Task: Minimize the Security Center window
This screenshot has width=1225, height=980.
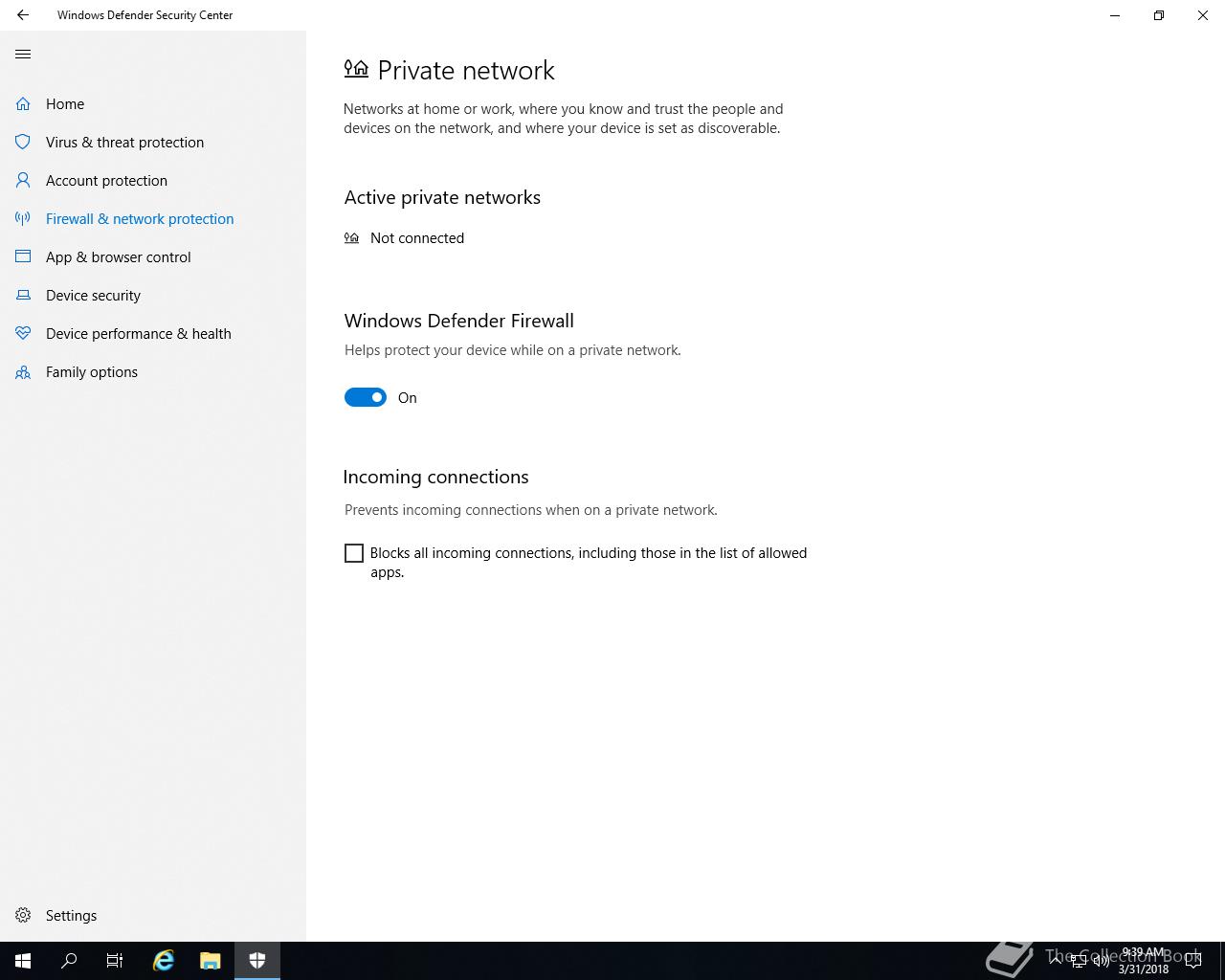Action: (x=1115, y=15)
